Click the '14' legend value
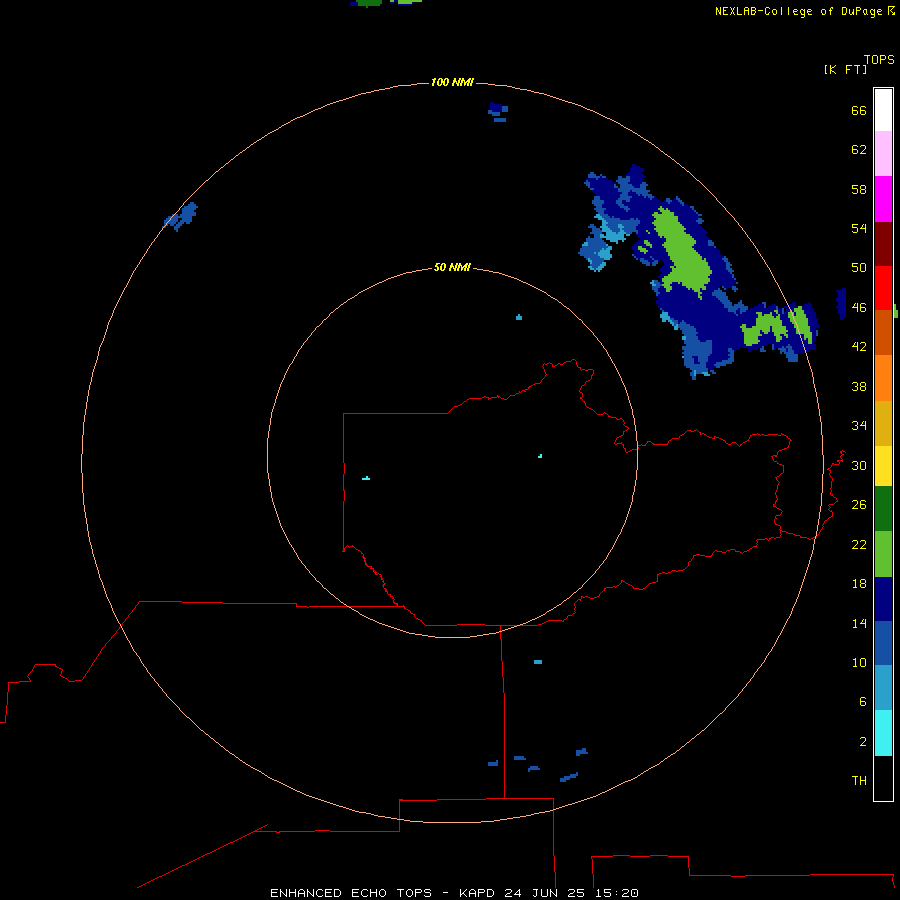900x900 pixels. point(859,624)
